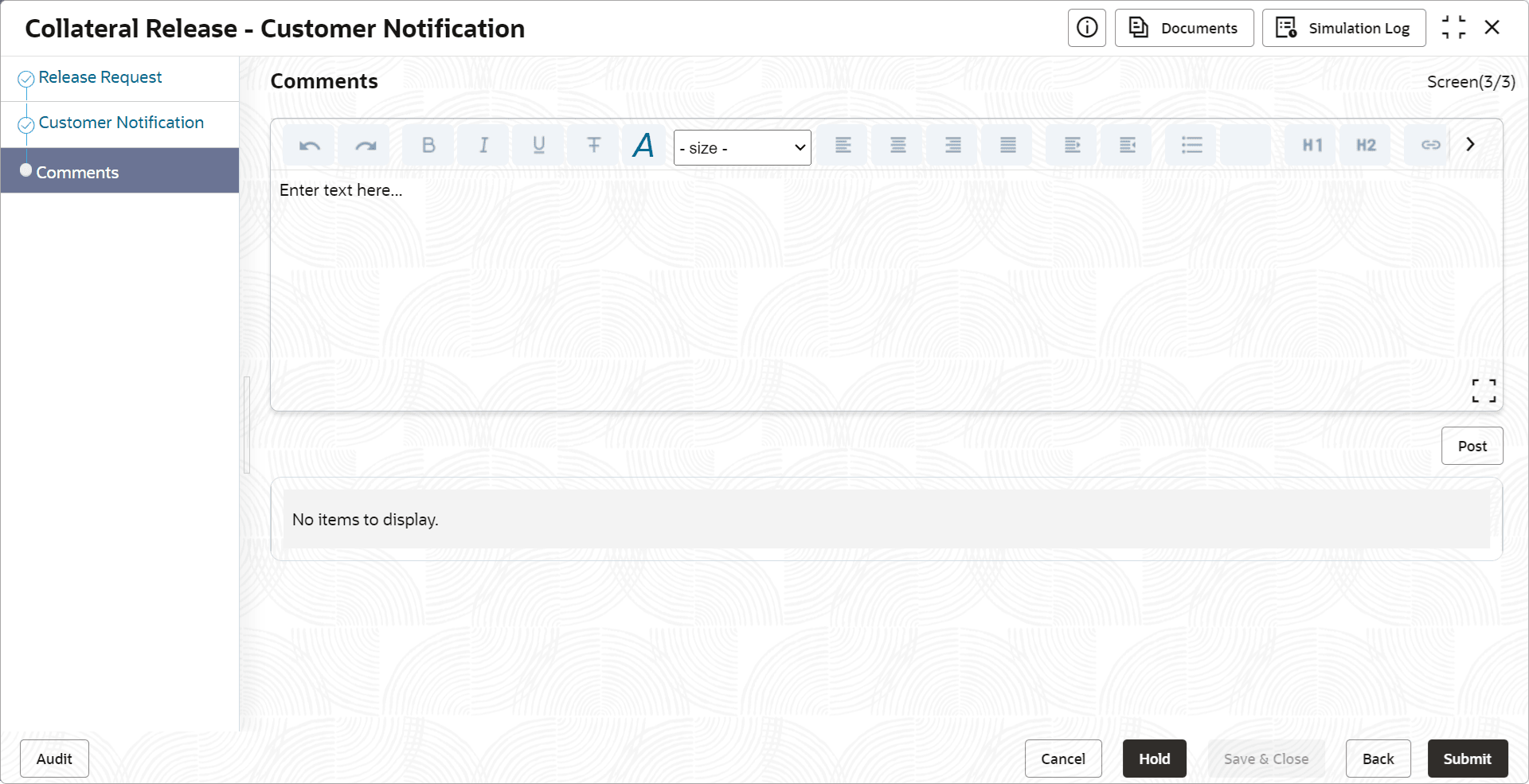Expand the editor to full screen
This screenshot has width=1529, height=784.
(x=1484, y=390)
